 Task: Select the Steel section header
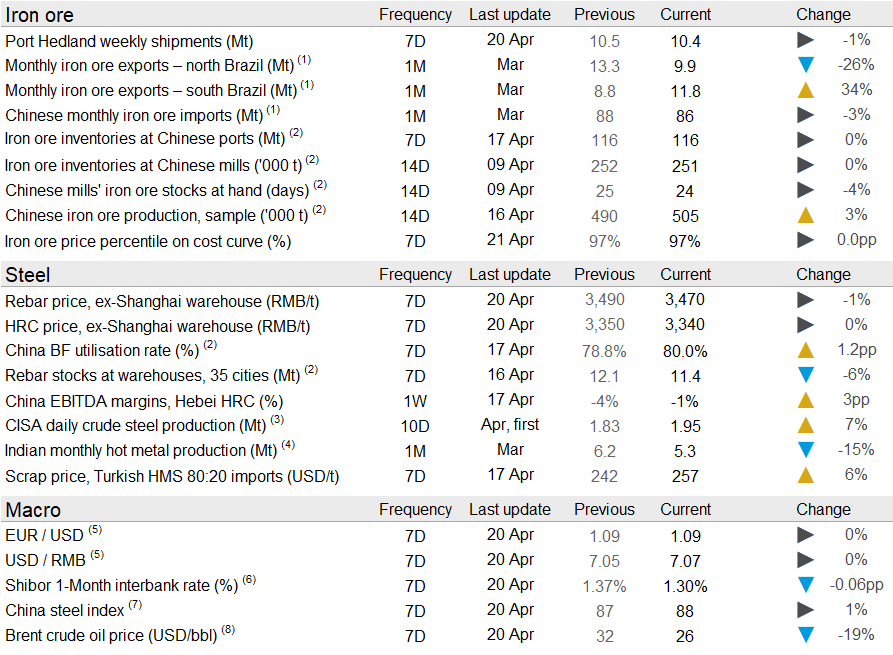pyautogui.click(x=28, y=275)
